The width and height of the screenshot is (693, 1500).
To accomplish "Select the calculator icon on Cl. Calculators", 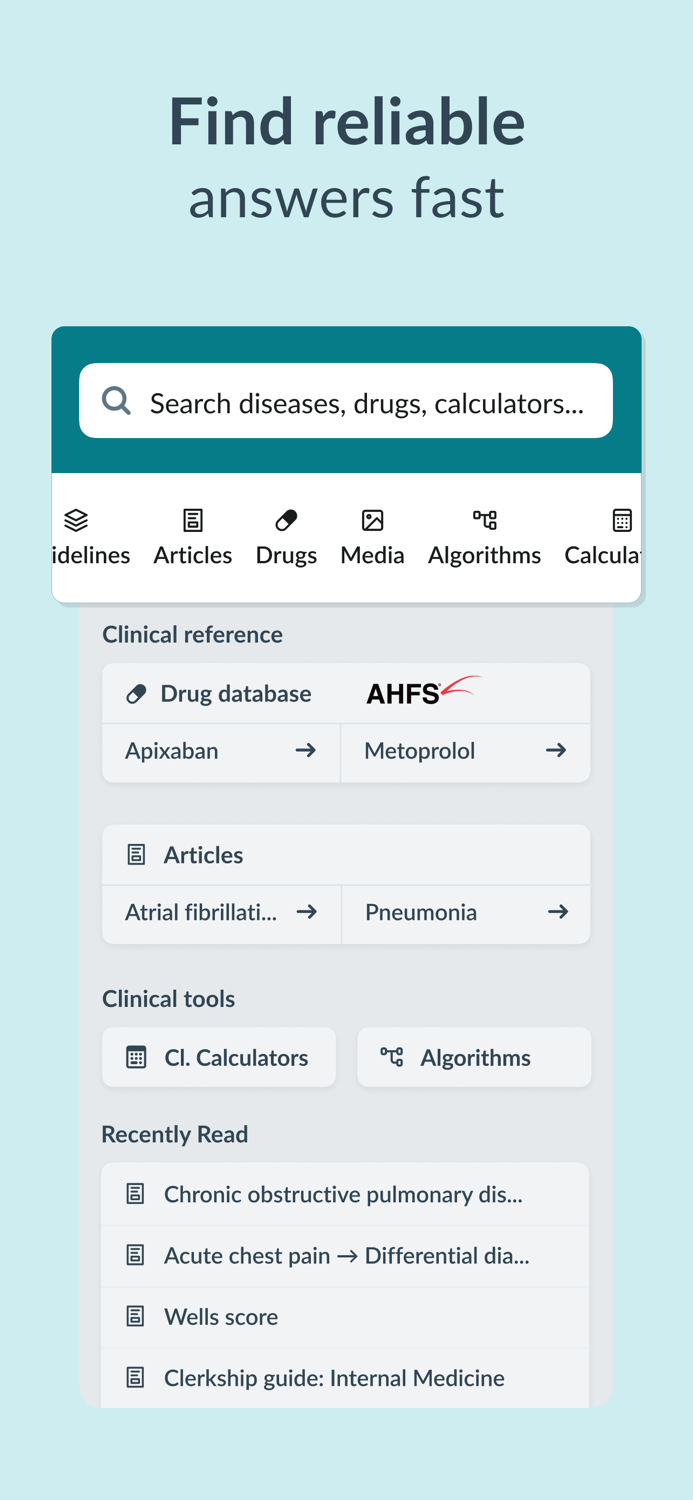I will point(139,1056).
